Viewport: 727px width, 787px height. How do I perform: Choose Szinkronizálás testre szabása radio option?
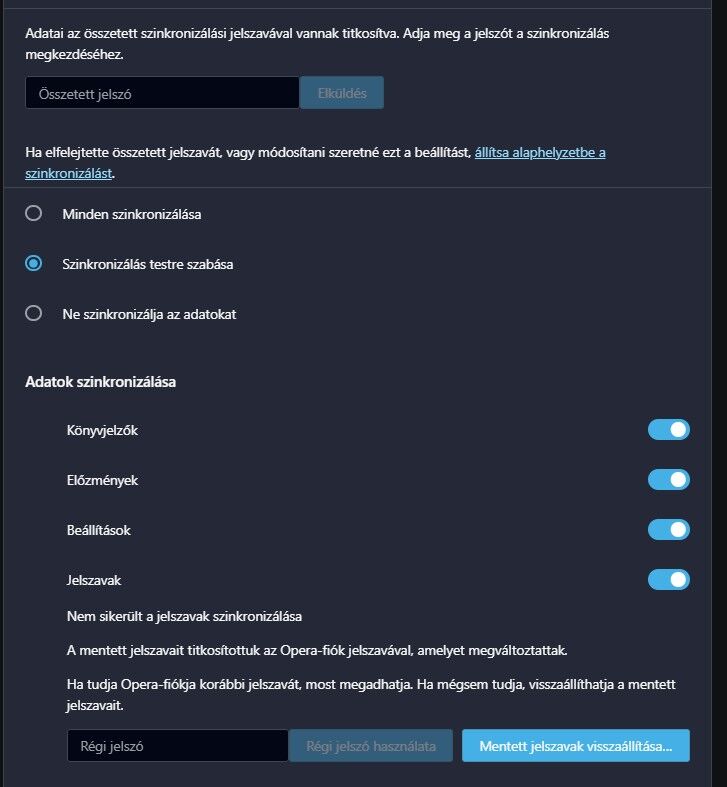click(34, 264)
